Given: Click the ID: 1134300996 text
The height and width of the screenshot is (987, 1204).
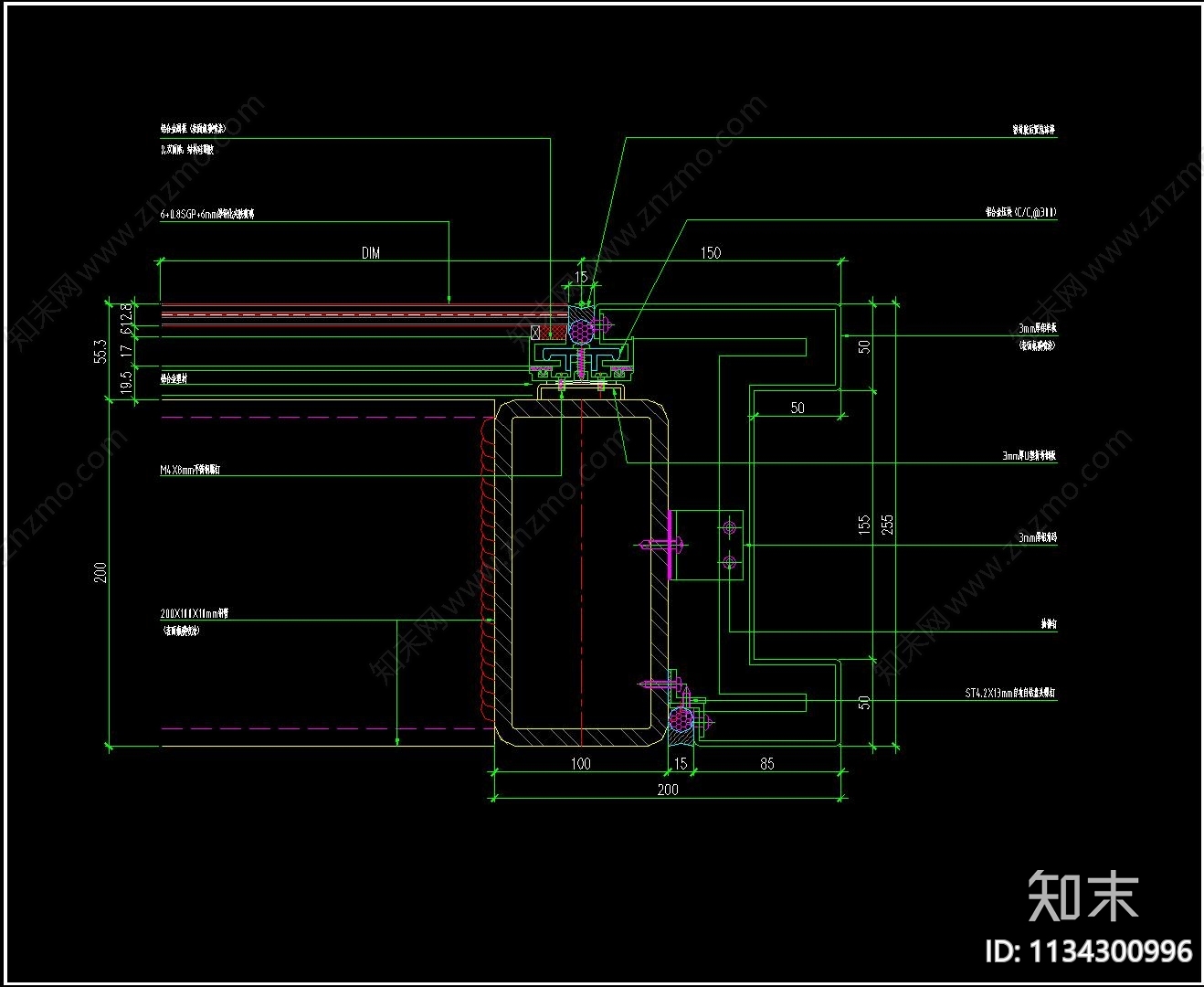Looking at the screenshot, I should click(x=1088, y=951).
